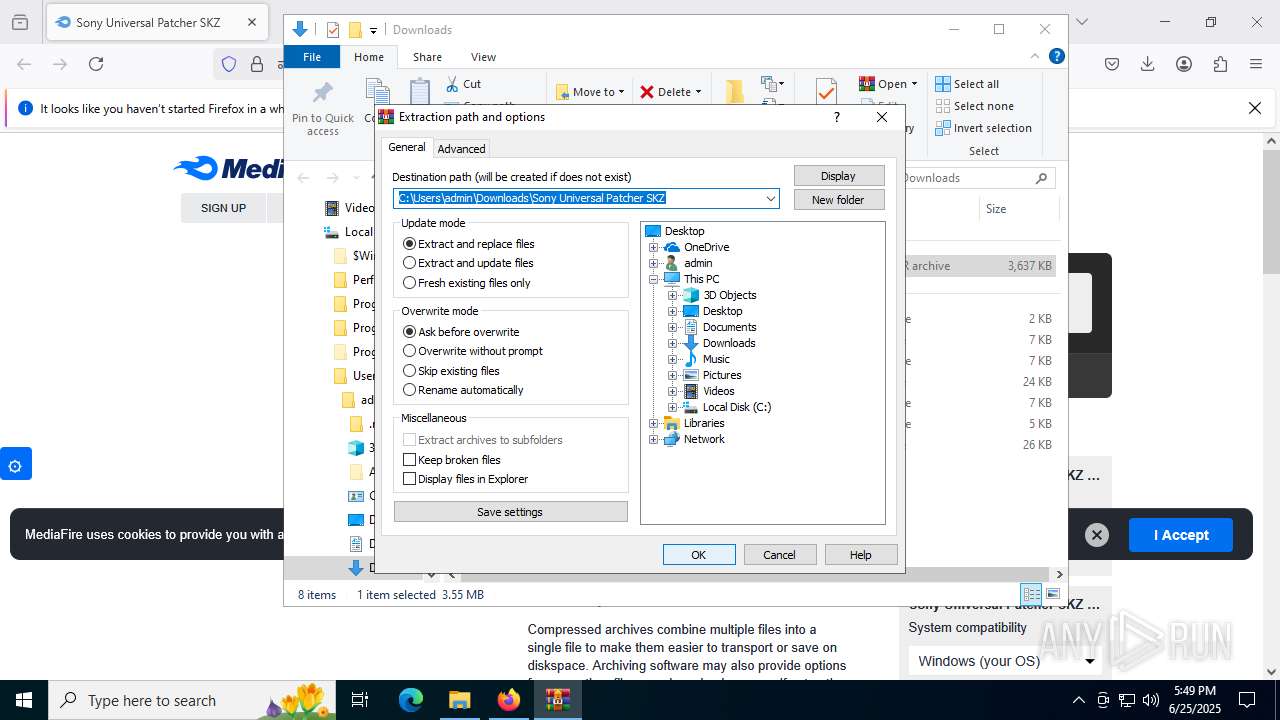Viewport: 1280px width, 720px height.
Task: Enable 'Display files in Explorer' checkbox
Action: (409, 479)
